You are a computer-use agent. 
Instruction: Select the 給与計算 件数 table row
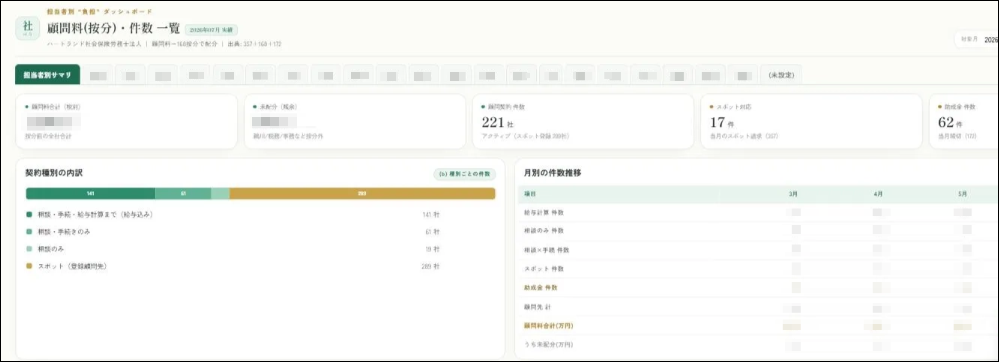coord(759,212)
